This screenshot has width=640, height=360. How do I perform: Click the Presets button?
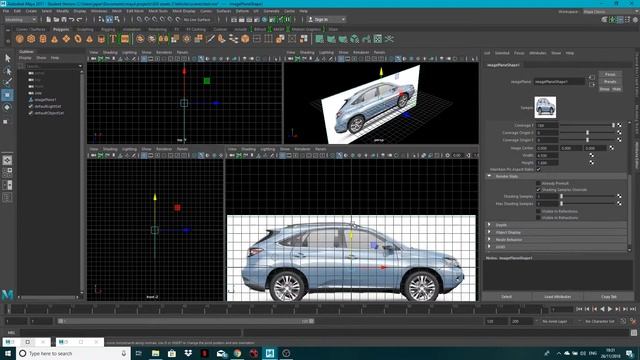tap(610, 82)
